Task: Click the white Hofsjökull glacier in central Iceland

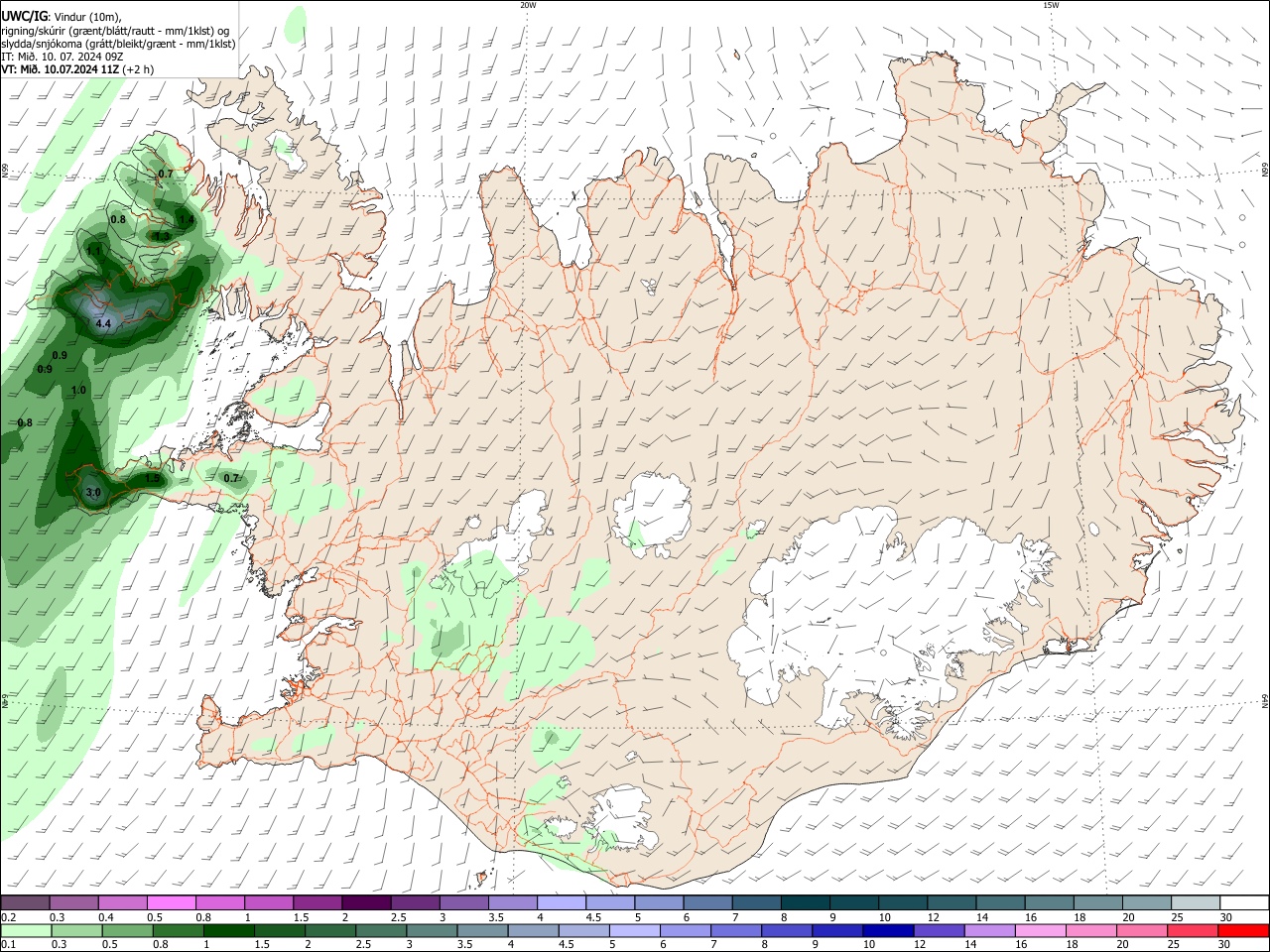Action: click(x=652, y=513)
